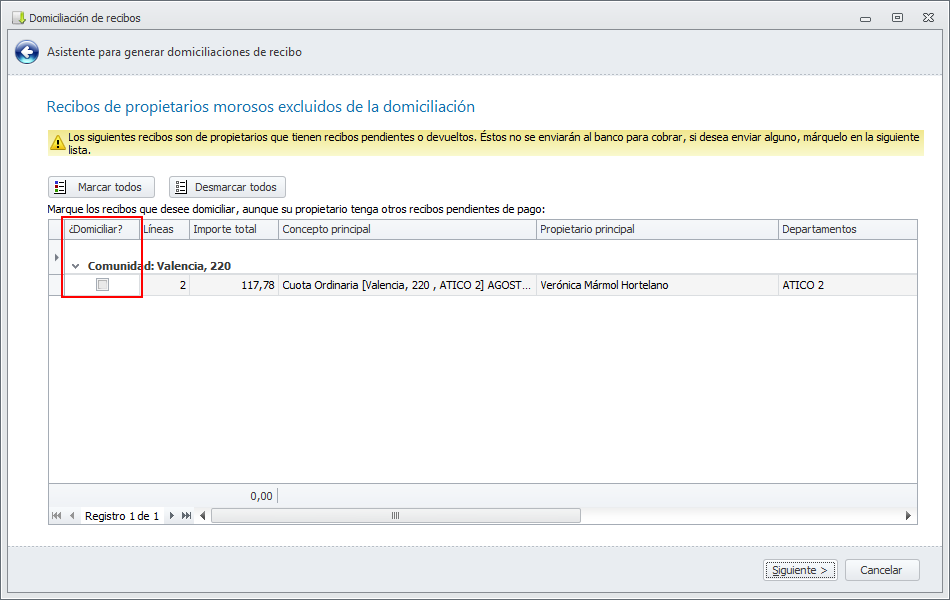Go back using the blue arrow icon
Image resolution: width=950 pixels, height=600 pixels.
click(27, 52)
